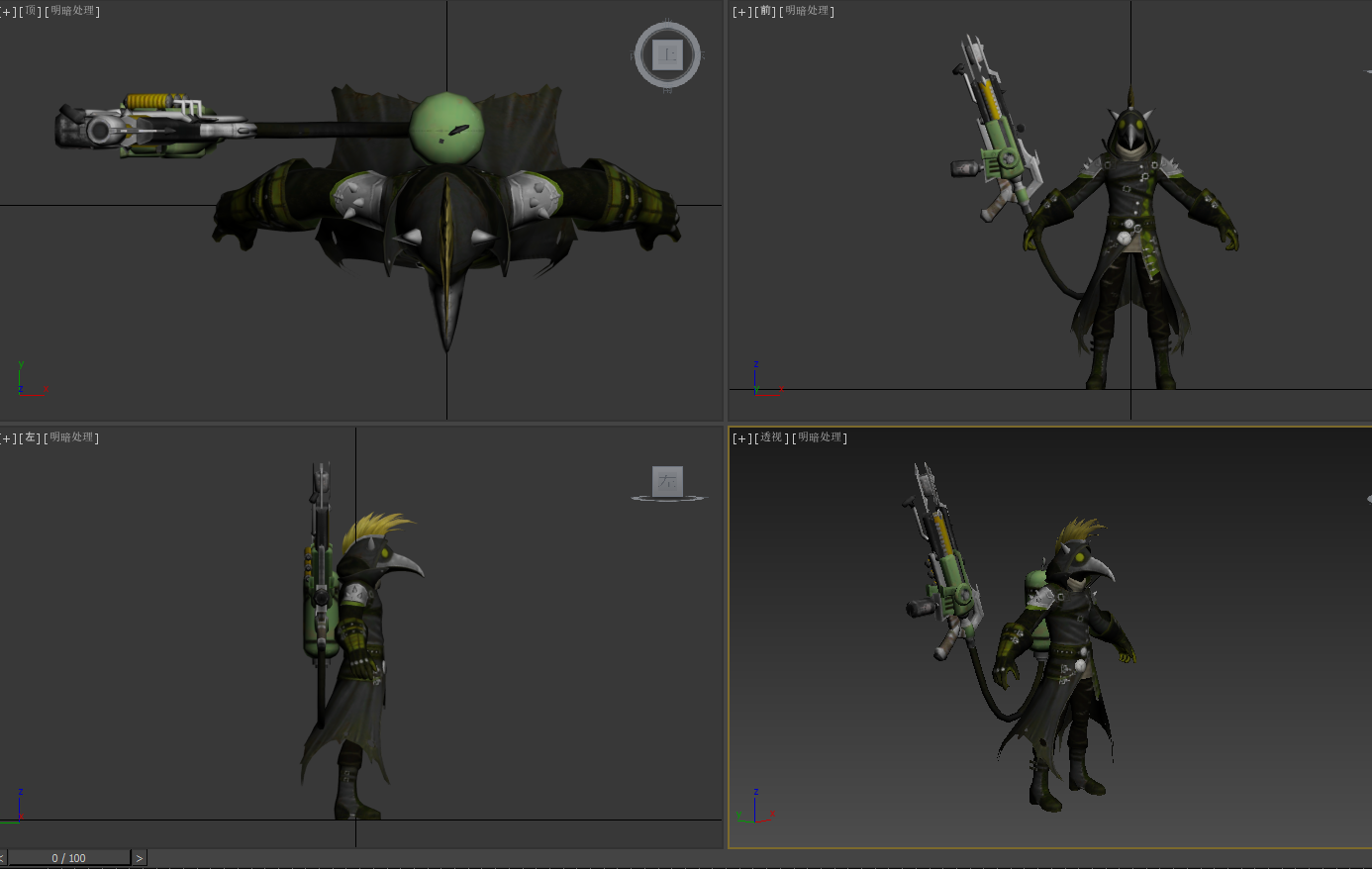Select the green tank sphere in top viewport
This screenshot has height=869, width=1372.
(447, 129)
